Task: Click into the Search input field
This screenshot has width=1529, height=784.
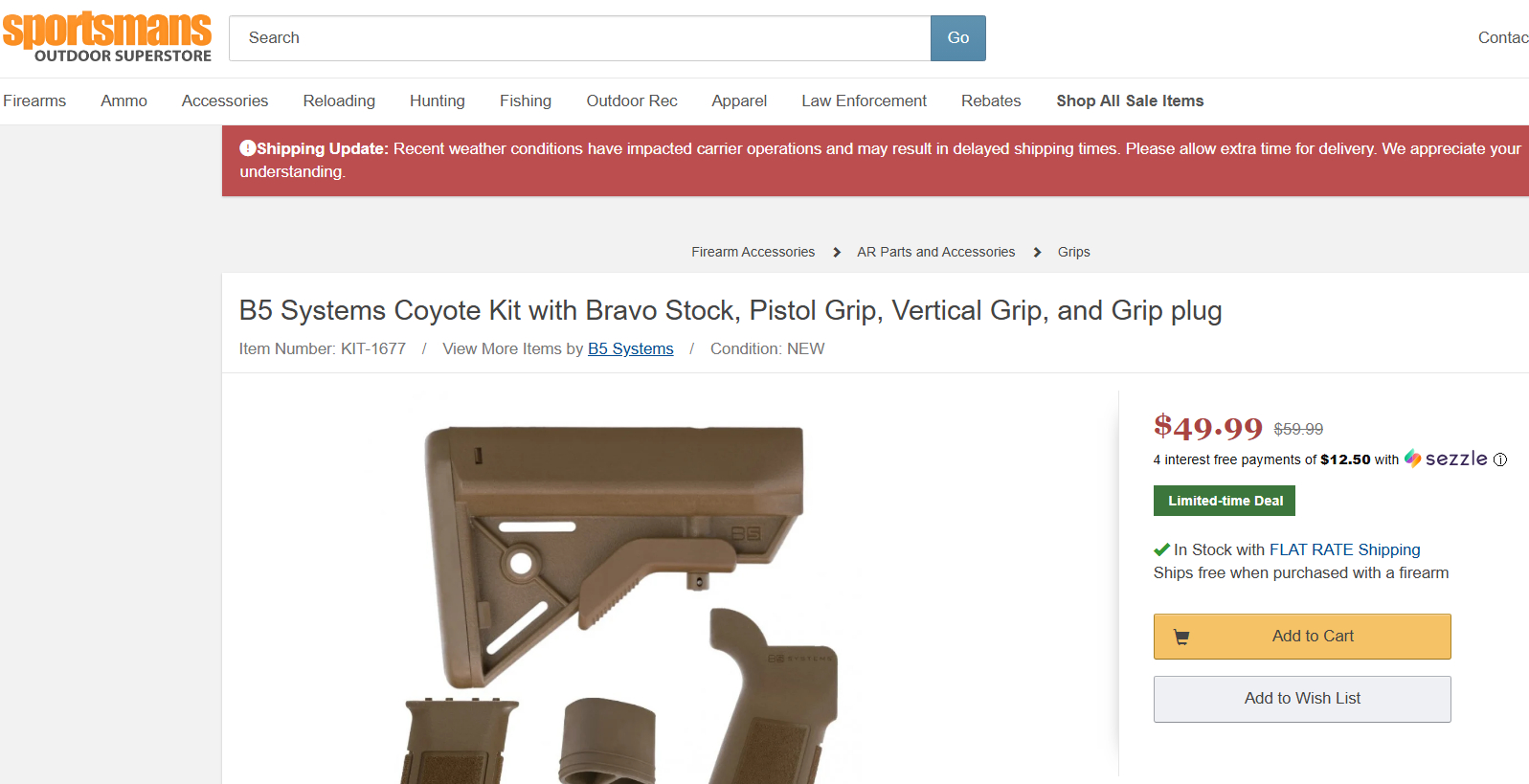Action: pyautogui.click(x=579, y=38)
